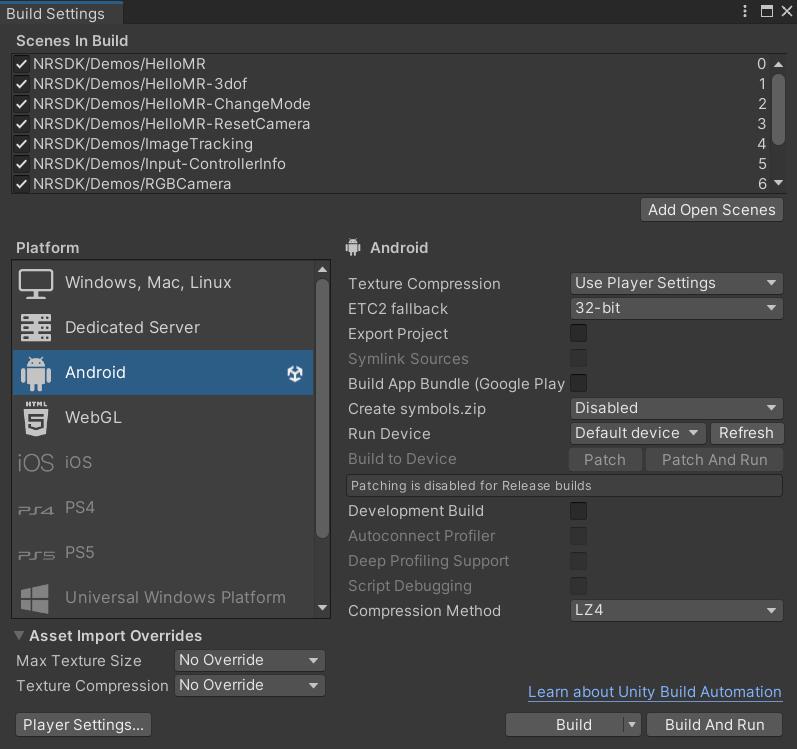Open the window's three-dot options menu
Viewport: 797px width, 749px height.
(745, 12)
